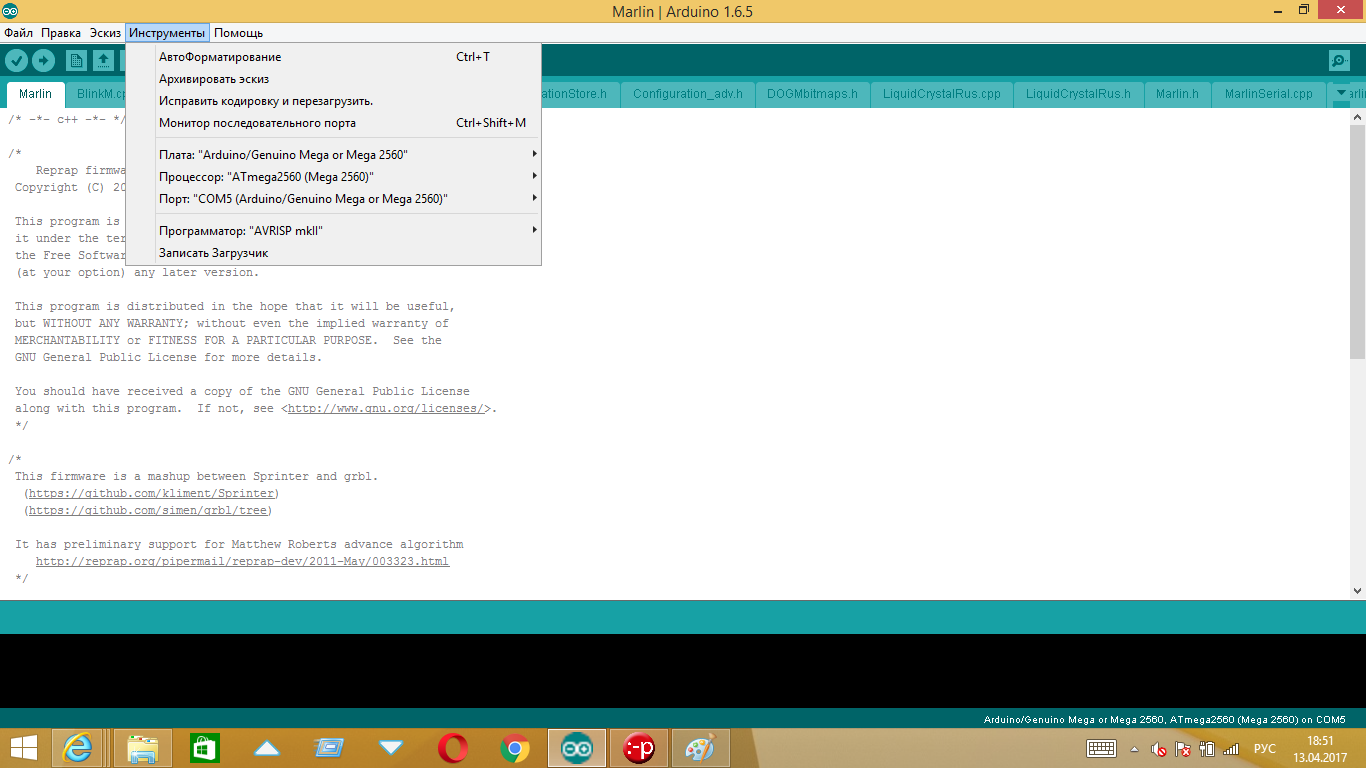Open the red ':-p' app in taskbar
The width and height of the screenshot is (1366, 768).
pyautogui.click(x=639, y=748)
